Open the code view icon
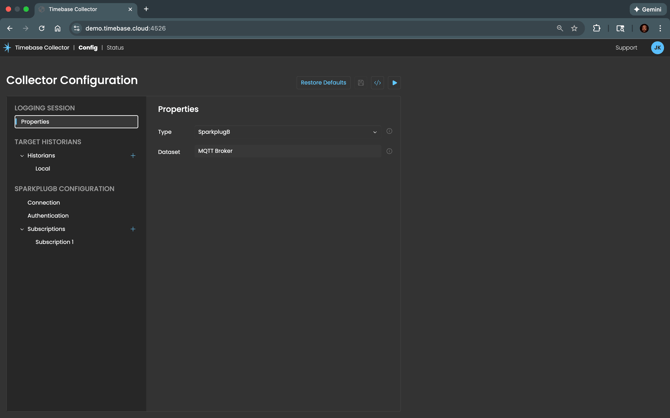The width and height of the screenshot is (670, 418). [377, 83]
